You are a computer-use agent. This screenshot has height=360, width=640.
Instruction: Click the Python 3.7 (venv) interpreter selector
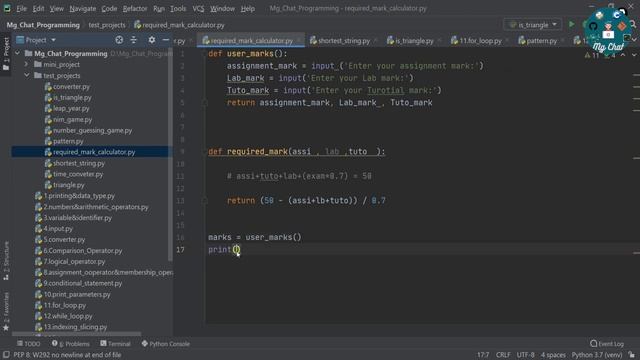click(597, 355)
